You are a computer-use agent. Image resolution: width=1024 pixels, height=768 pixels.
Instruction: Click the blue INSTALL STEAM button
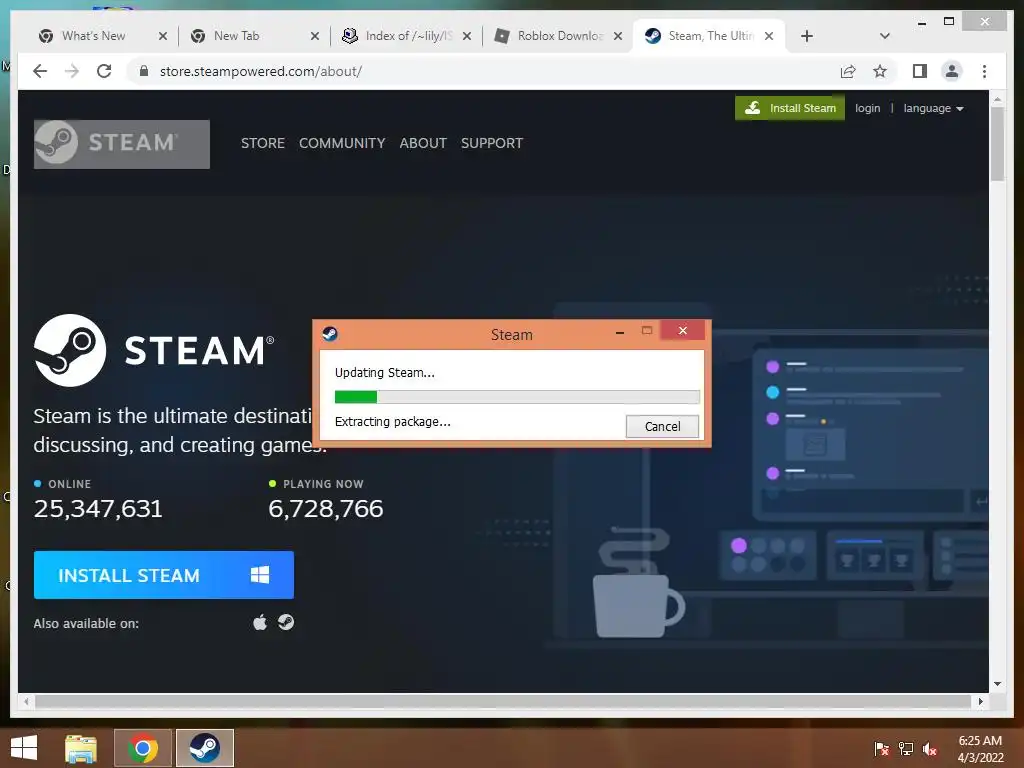coord(164,575)
